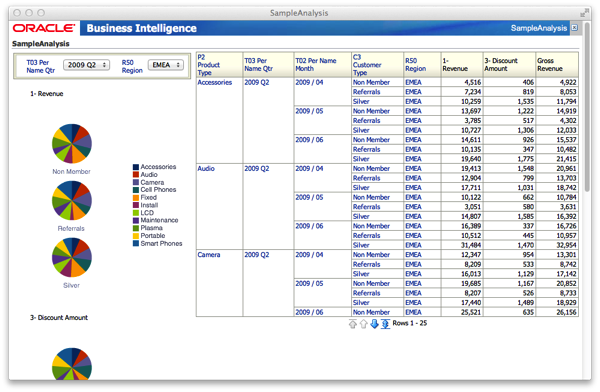Click the Install legend swatch
The image size is (600, 392).
coord(136,205)
